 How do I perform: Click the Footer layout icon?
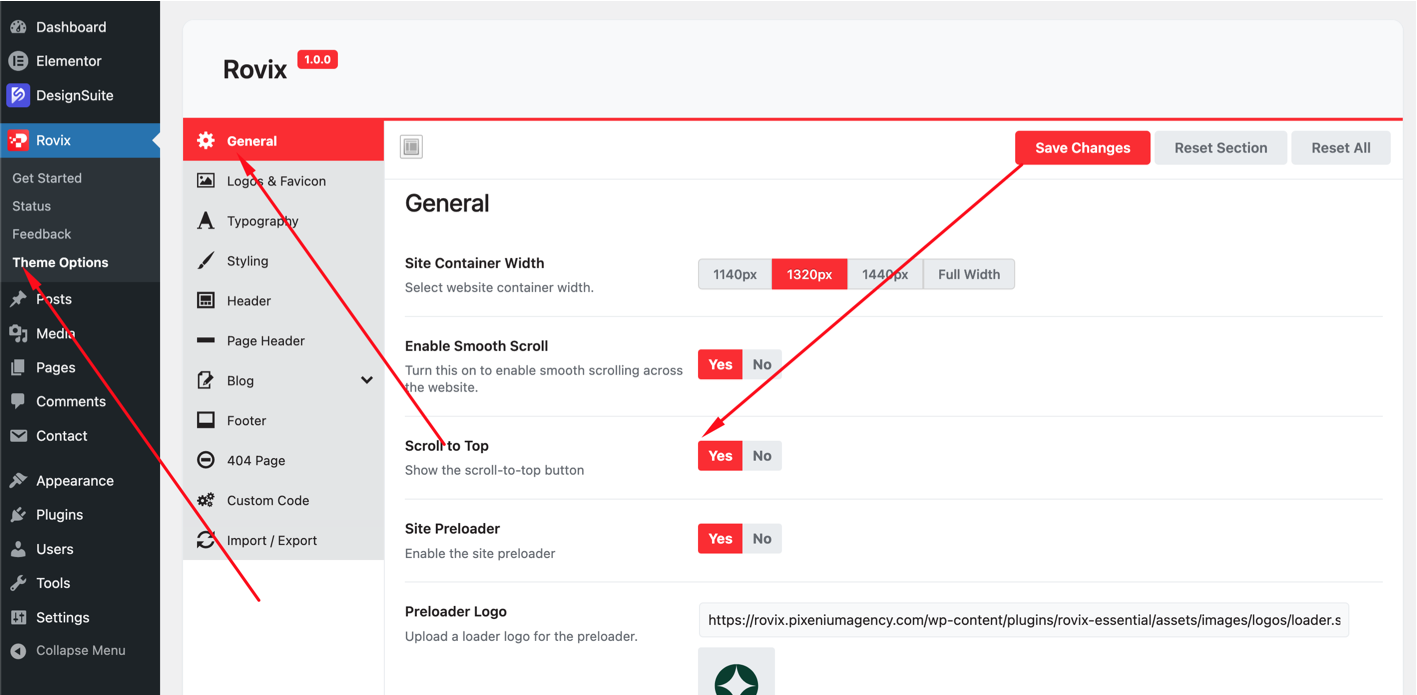(206, 420)
